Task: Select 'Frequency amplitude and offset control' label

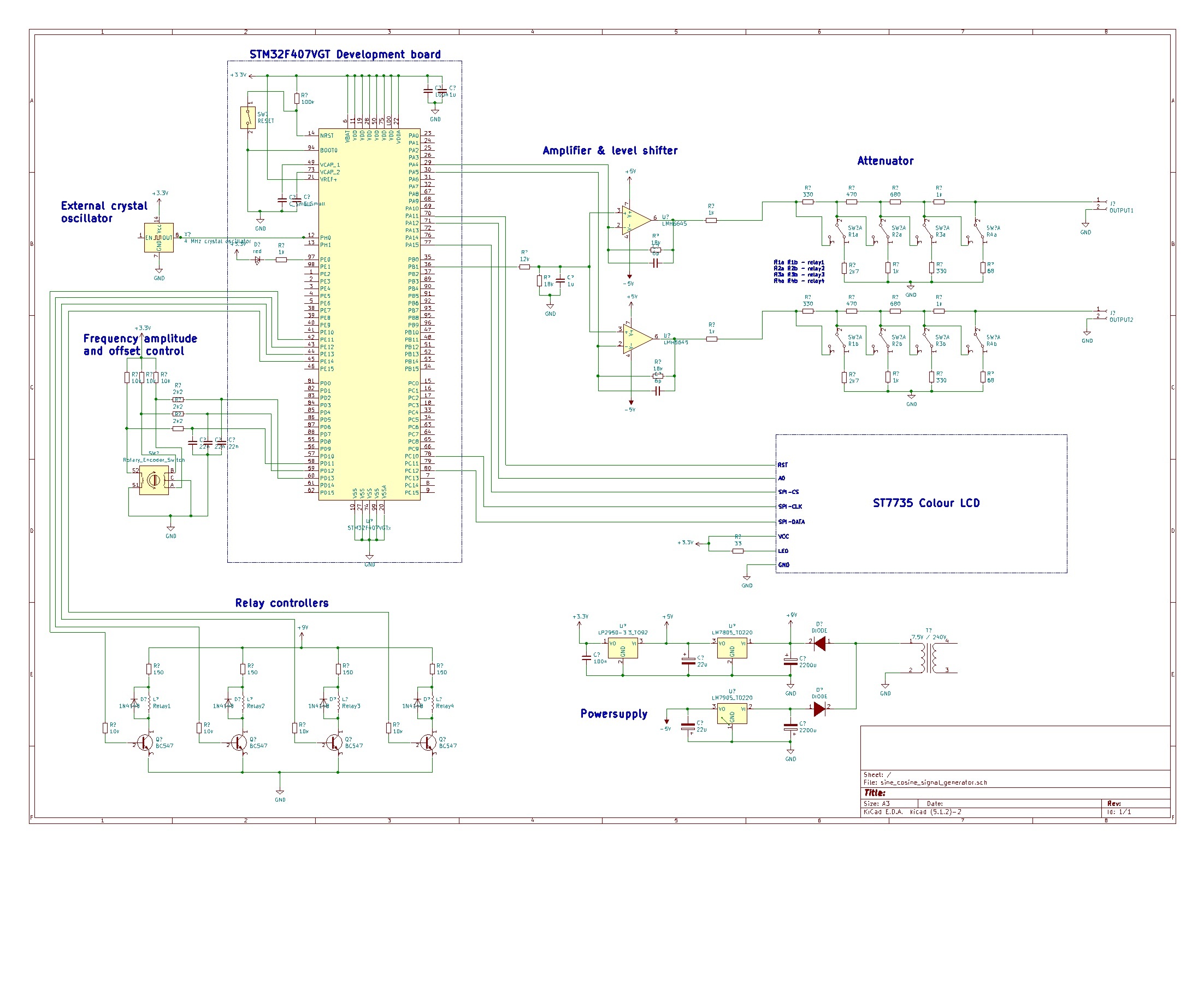Action: pyautogui.click(x=140, y=344)
